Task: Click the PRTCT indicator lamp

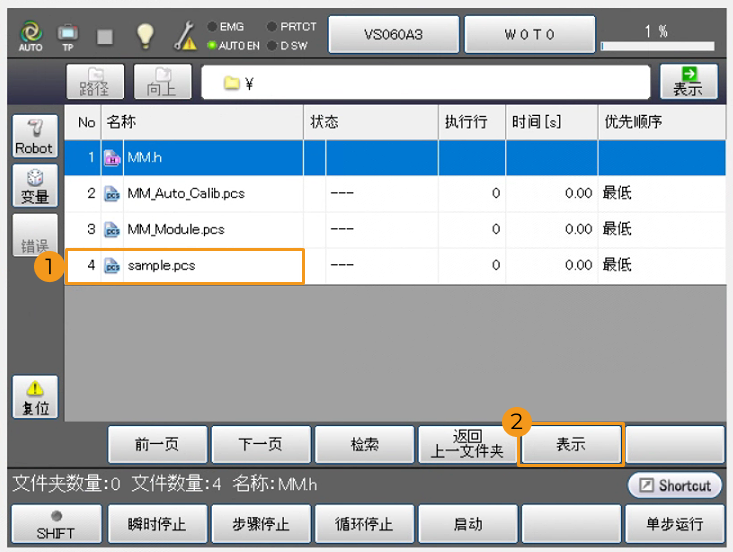Action: coord(272,26)
